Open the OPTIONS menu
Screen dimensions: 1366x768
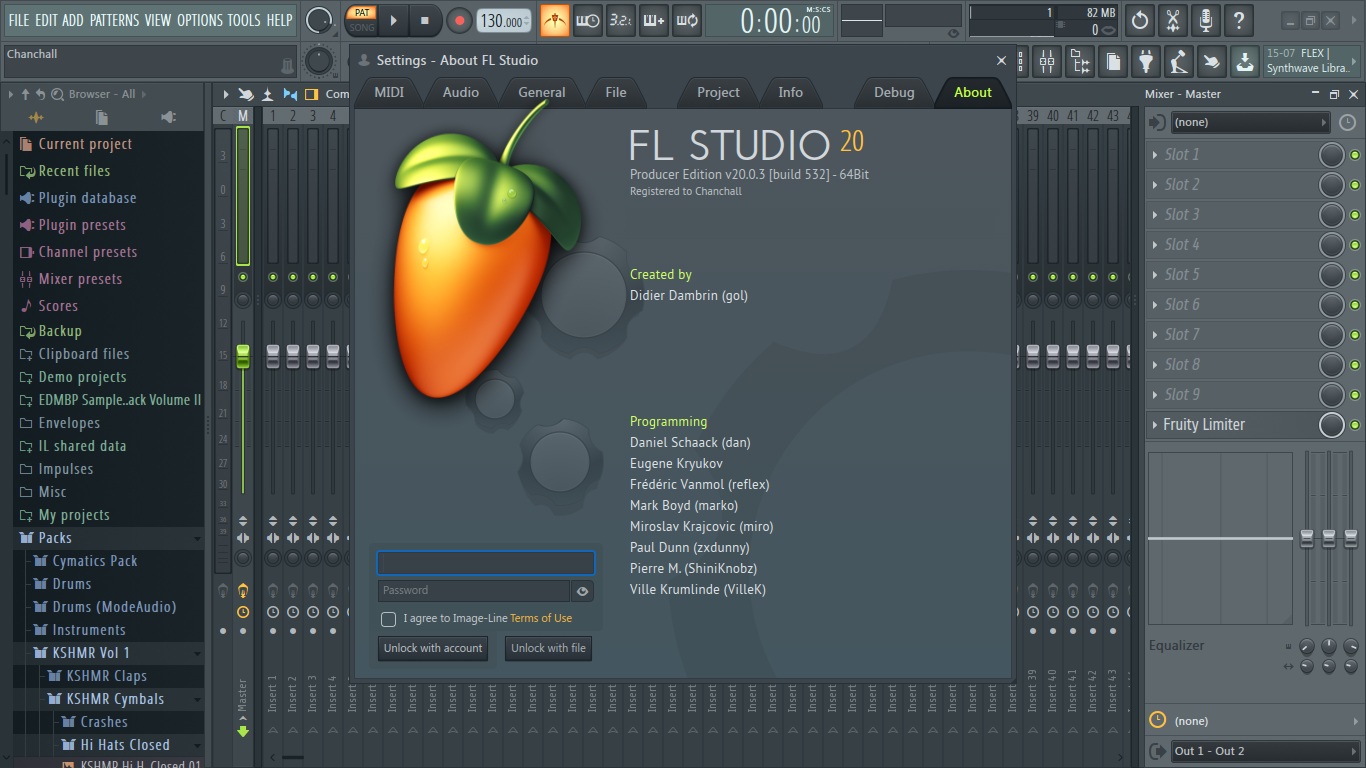click(200, 20)
